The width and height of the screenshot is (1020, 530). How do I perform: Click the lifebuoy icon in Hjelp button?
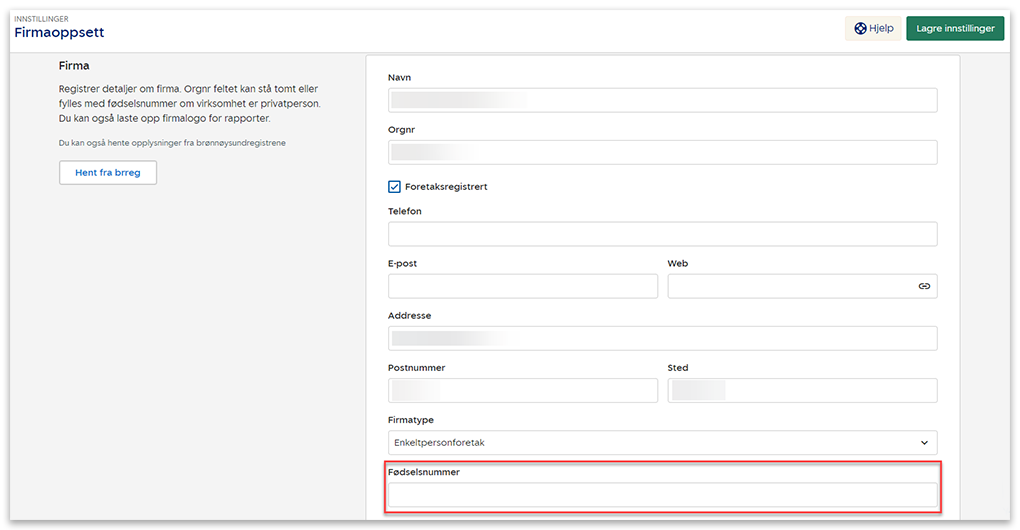point(859,29)
